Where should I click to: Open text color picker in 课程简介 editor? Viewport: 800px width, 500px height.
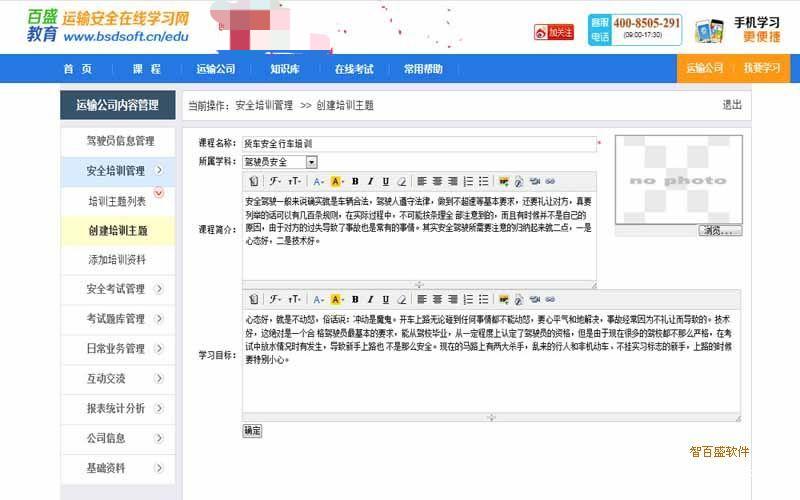coord(318,181)
